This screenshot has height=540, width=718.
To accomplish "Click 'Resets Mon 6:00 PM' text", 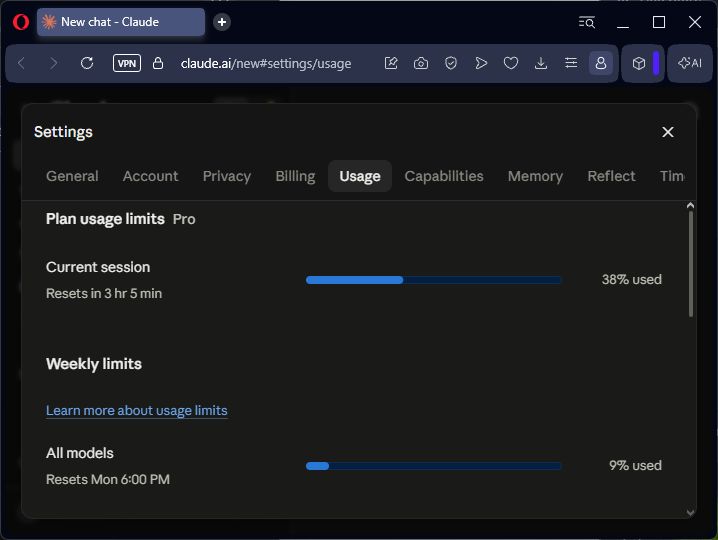I will pos(108,479).
